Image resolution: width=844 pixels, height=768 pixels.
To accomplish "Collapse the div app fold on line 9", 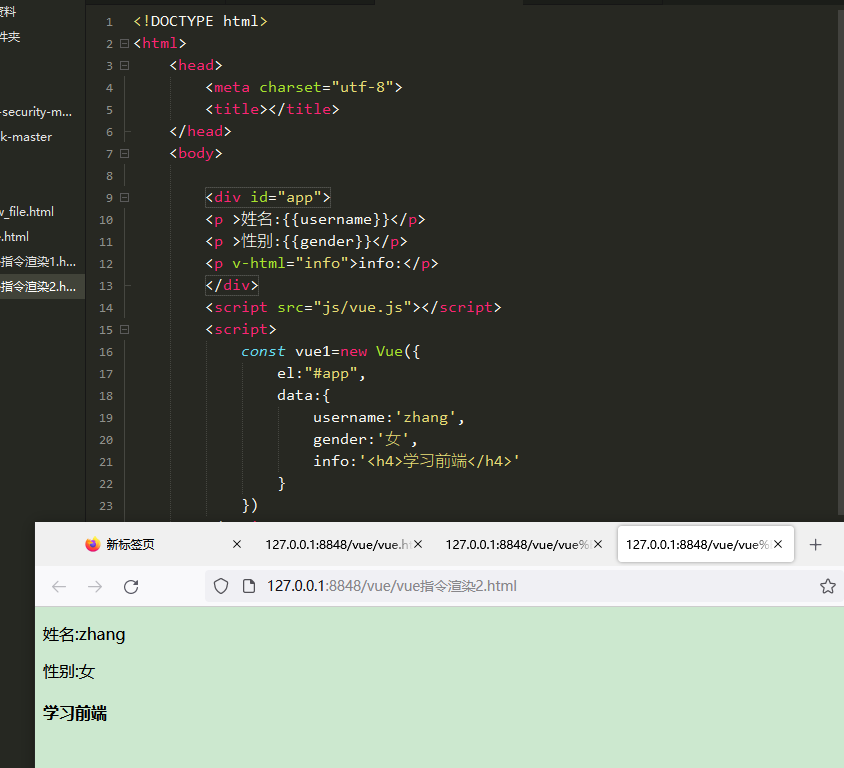I will pyautogui.click(x=124, y=198).
